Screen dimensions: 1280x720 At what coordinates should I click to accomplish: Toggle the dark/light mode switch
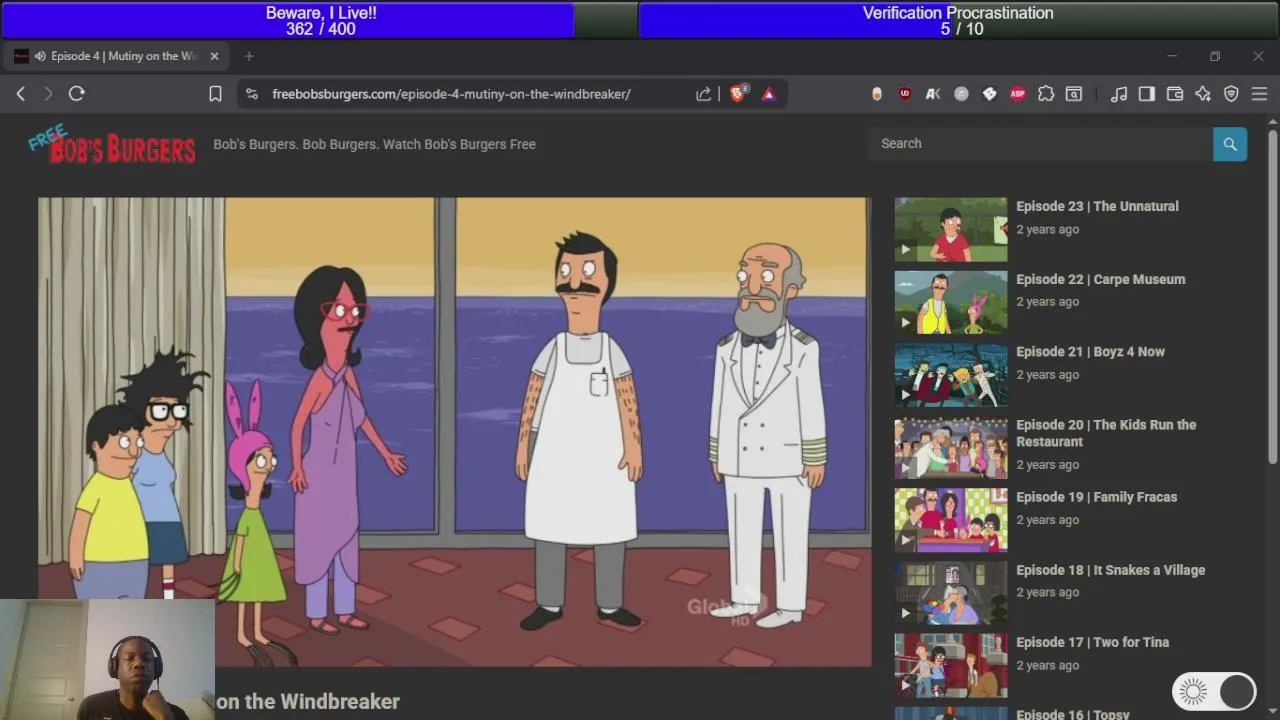tap(1214, 691)
